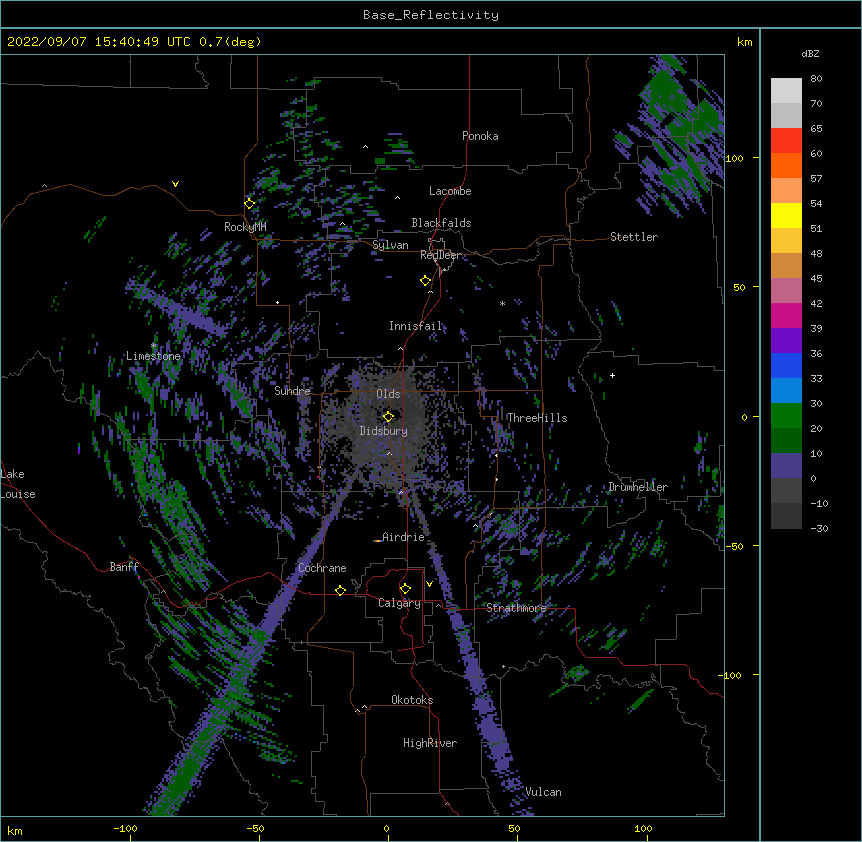Pick the magenta 39–42 dBZ legend swatch

point(786,315)
